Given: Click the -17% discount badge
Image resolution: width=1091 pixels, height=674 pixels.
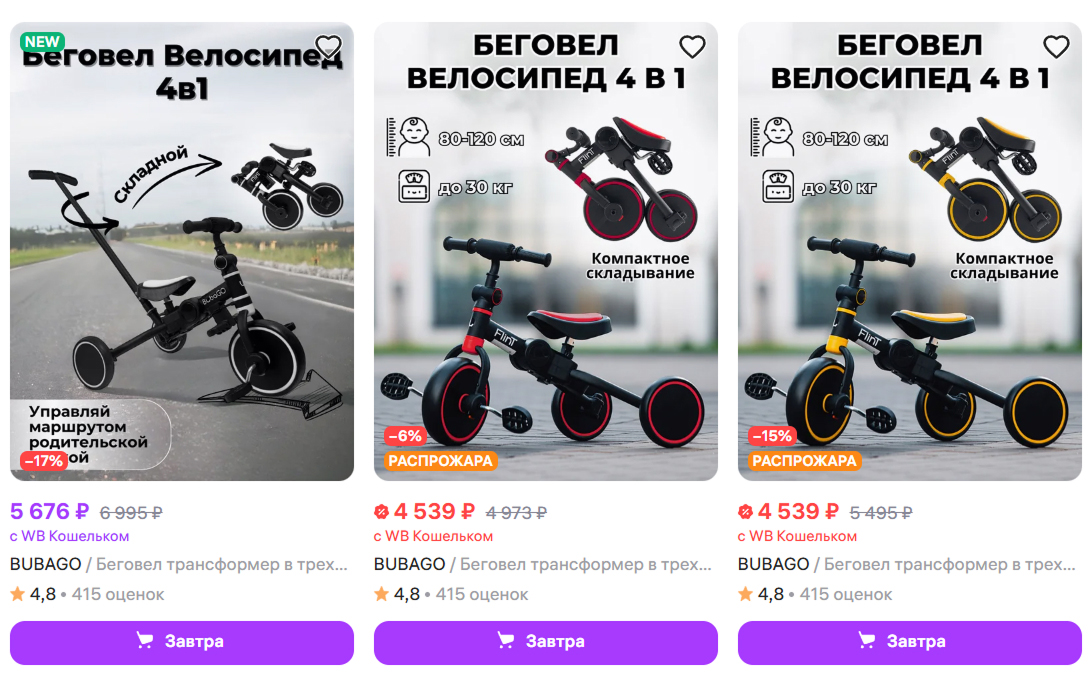Looking at the screenshot, I should pyautogui.click(x=44, y=460).
